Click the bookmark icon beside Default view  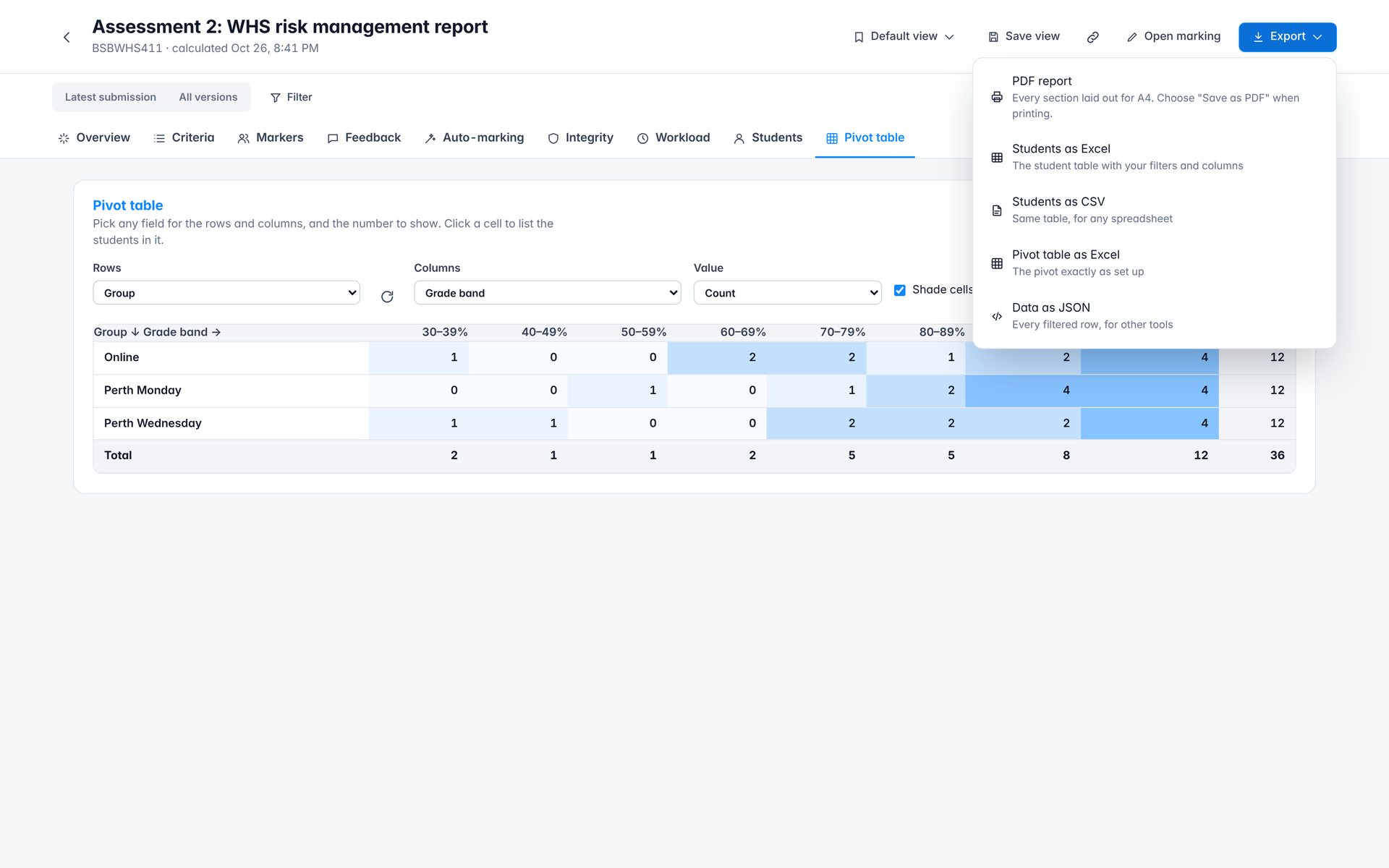pos(859,37)
